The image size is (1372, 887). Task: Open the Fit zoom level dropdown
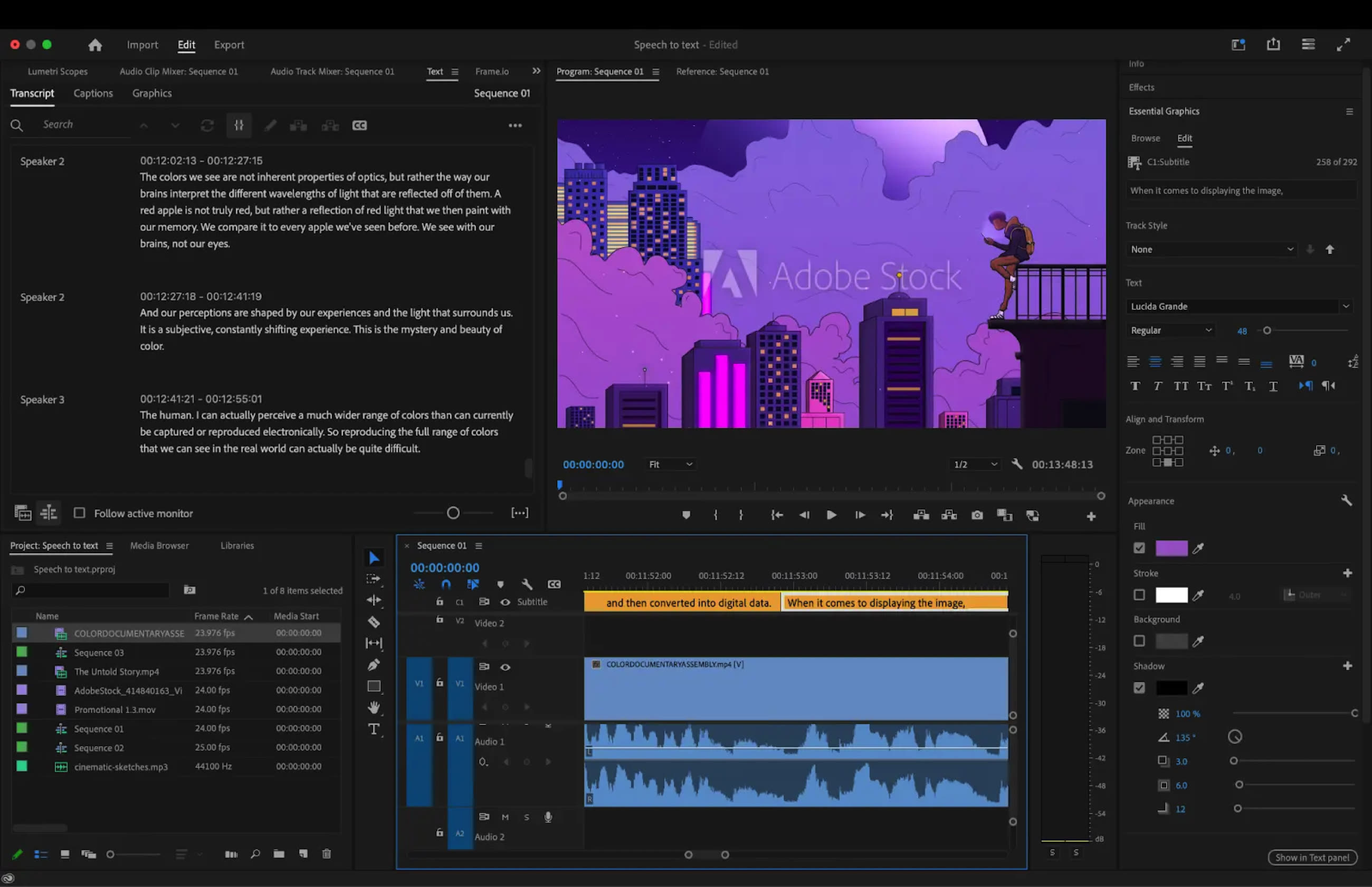(x=670, y=464)
